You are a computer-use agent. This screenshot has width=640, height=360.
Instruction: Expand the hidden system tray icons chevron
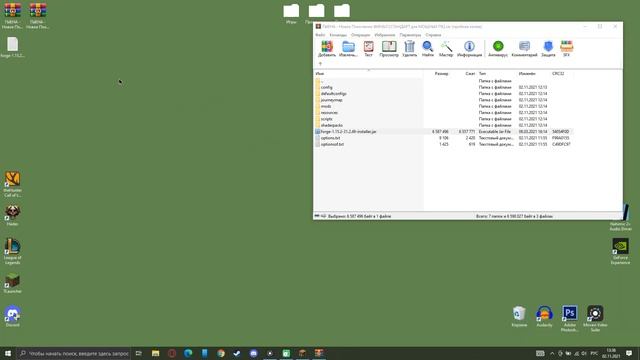point(552,353)
